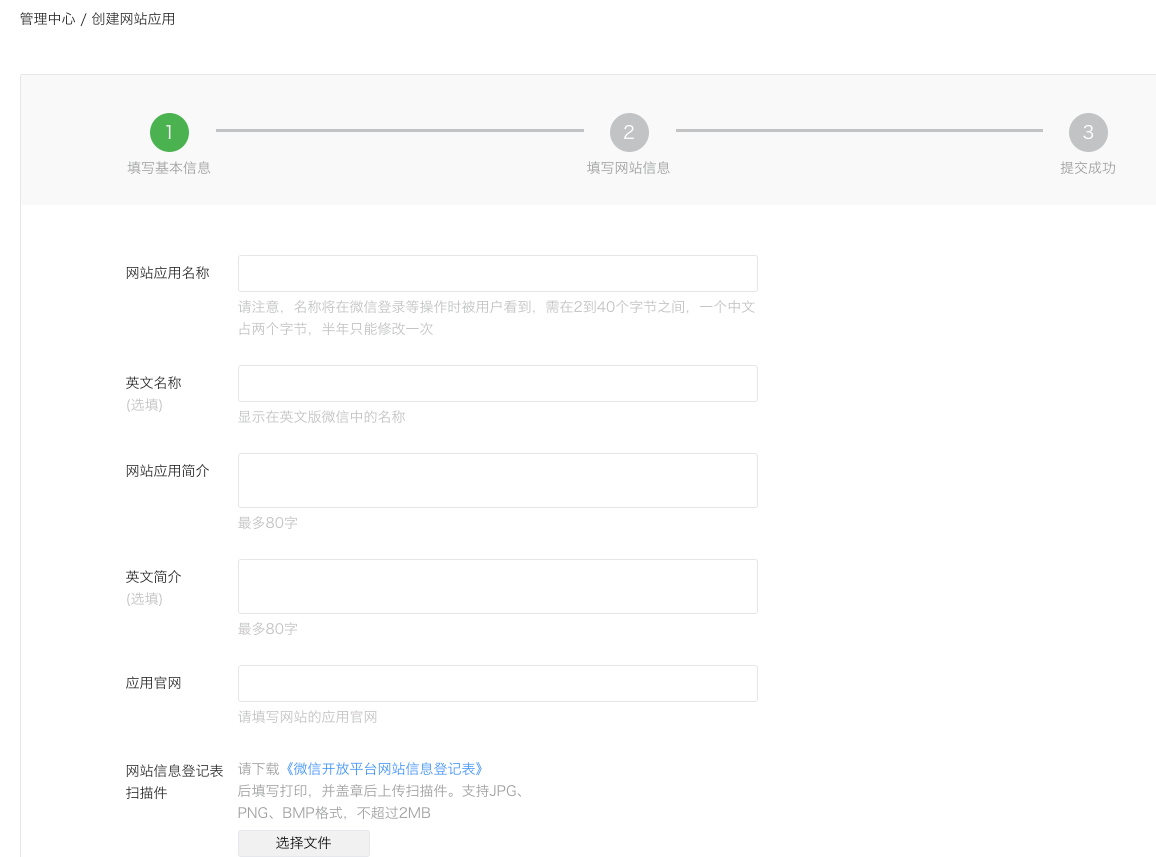Click the 填写基本信息 step label

click(x=169, y=168)
